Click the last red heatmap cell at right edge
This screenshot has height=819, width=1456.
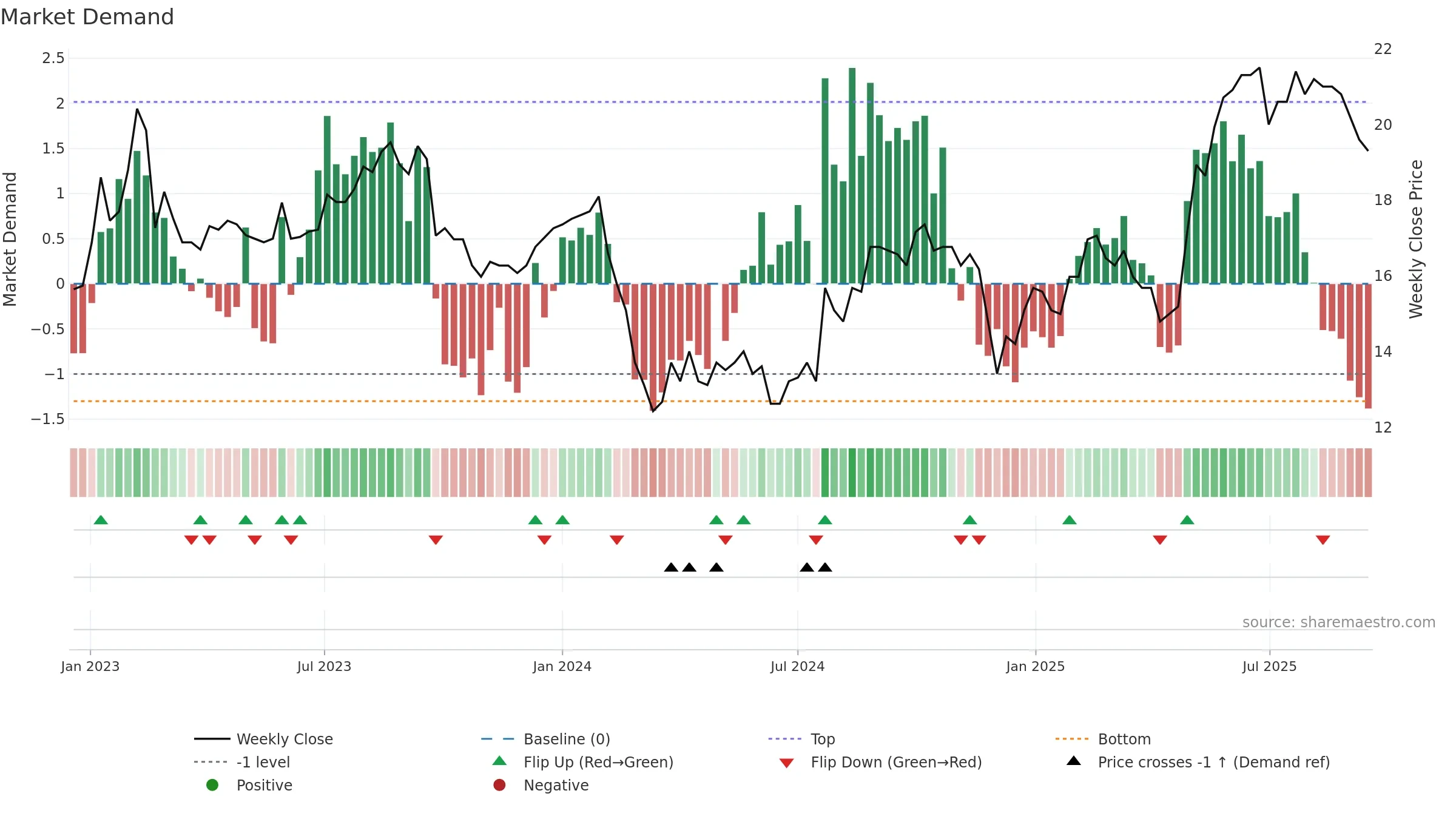click(x=1368, y=473)
